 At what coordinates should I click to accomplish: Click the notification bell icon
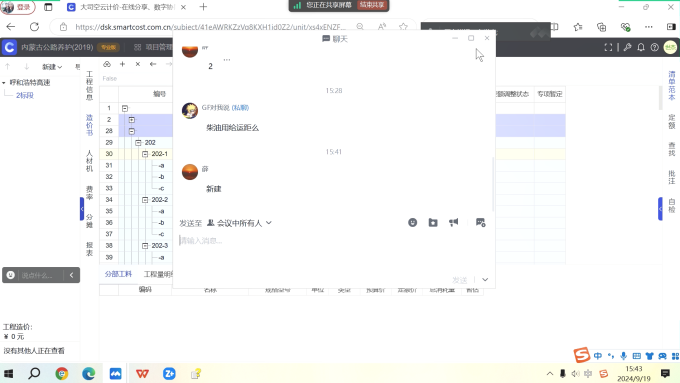point(641,47)
